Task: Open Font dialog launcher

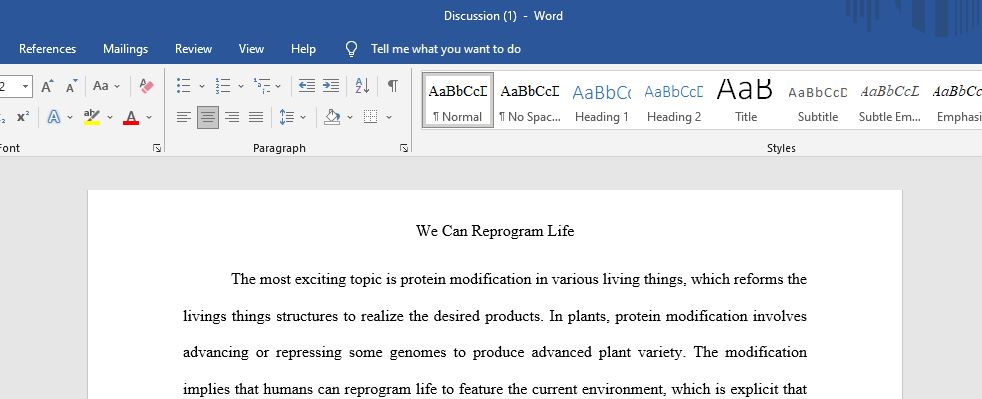Action: click(157, 148)
